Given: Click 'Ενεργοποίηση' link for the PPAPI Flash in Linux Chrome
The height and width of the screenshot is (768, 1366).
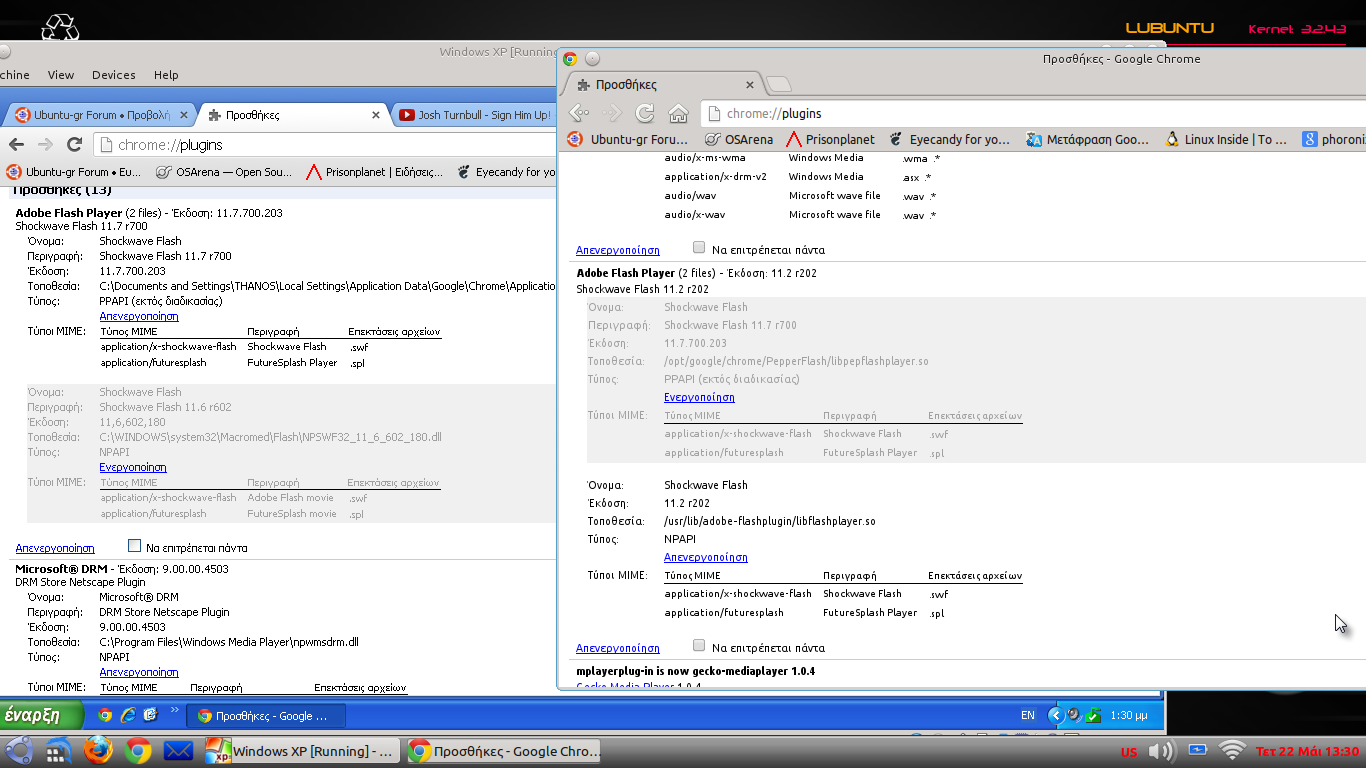Looking at the screenshot, I should [699, 397].
